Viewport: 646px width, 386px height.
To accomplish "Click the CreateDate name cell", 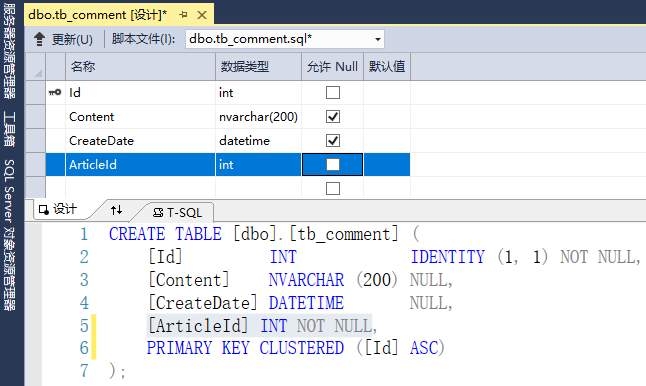I will [140, 140].
